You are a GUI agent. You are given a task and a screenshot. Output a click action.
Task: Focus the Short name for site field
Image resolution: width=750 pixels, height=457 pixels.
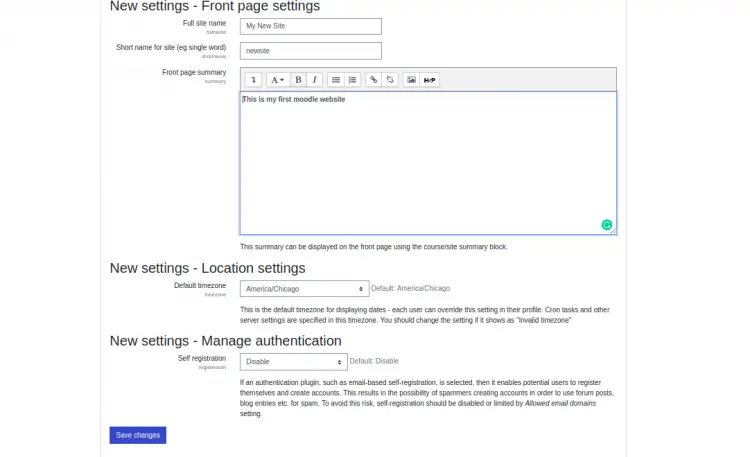tap(311, 51)
